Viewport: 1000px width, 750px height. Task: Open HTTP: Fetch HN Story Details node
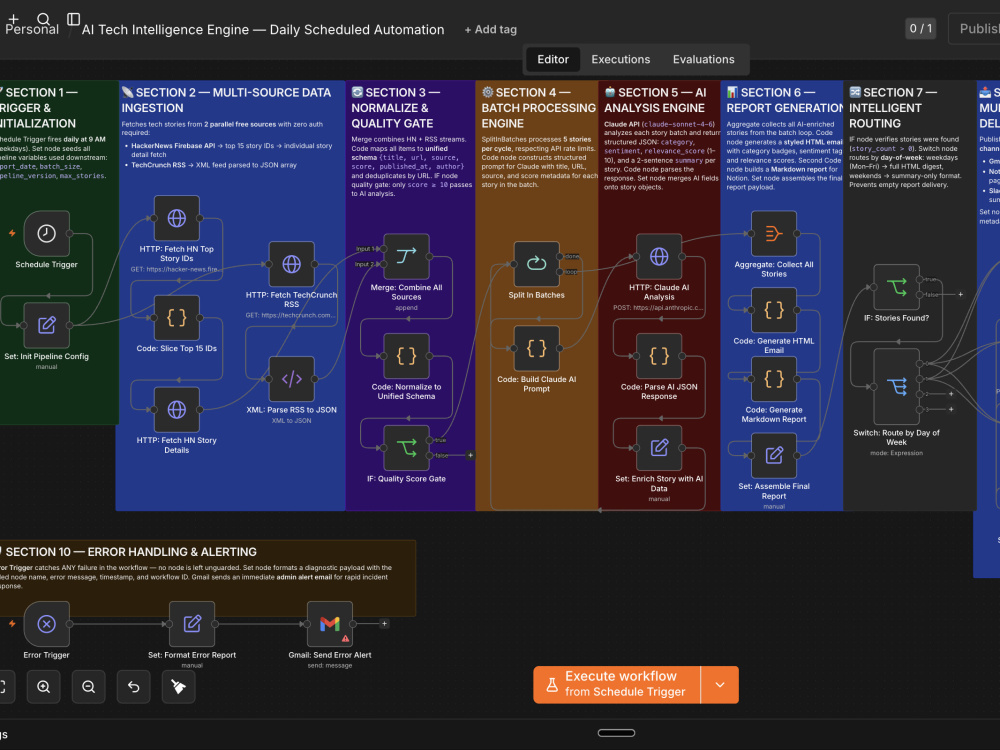[x=177, y=409]
